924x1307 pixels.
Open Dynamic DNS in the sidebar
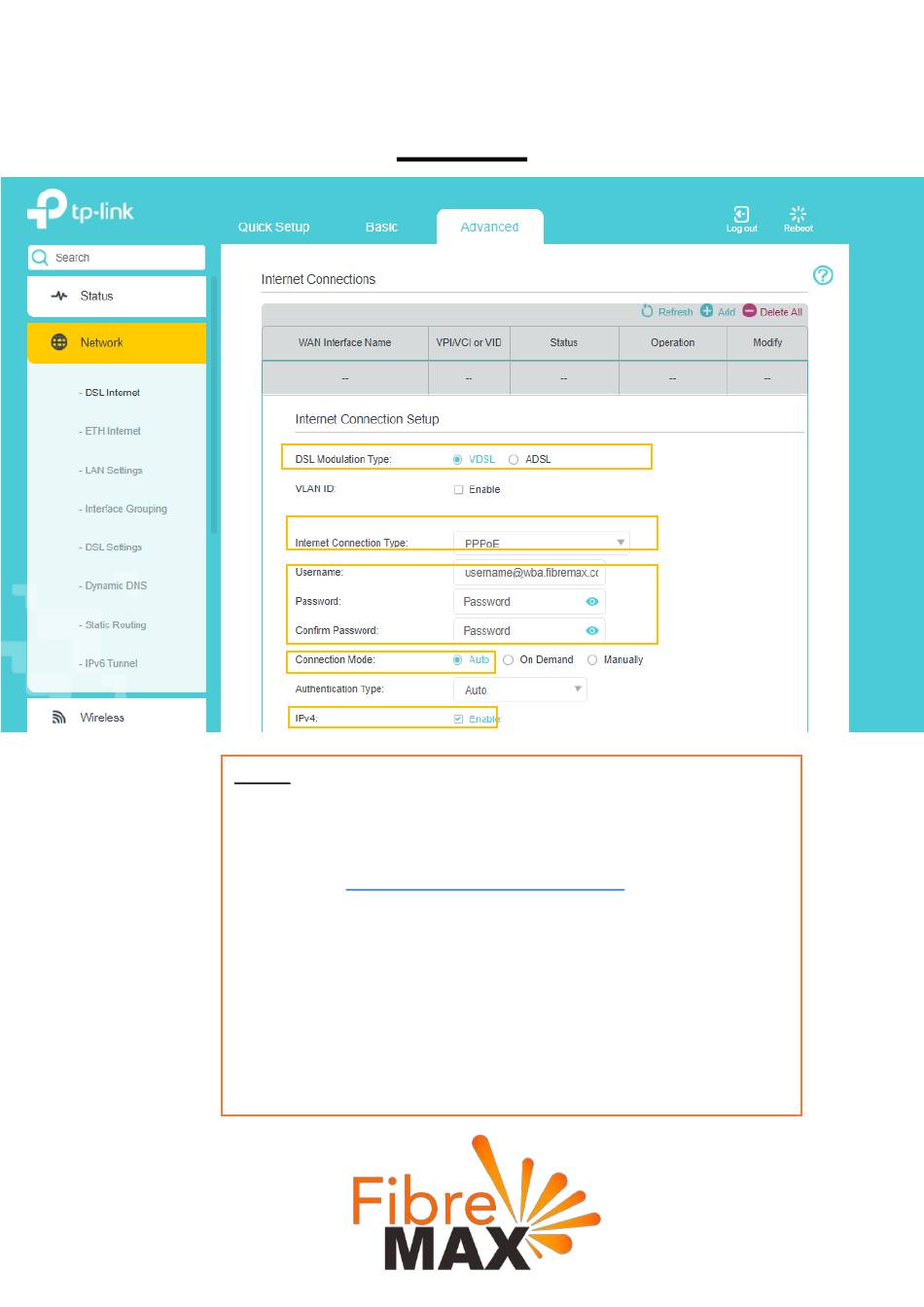point(116,586)
